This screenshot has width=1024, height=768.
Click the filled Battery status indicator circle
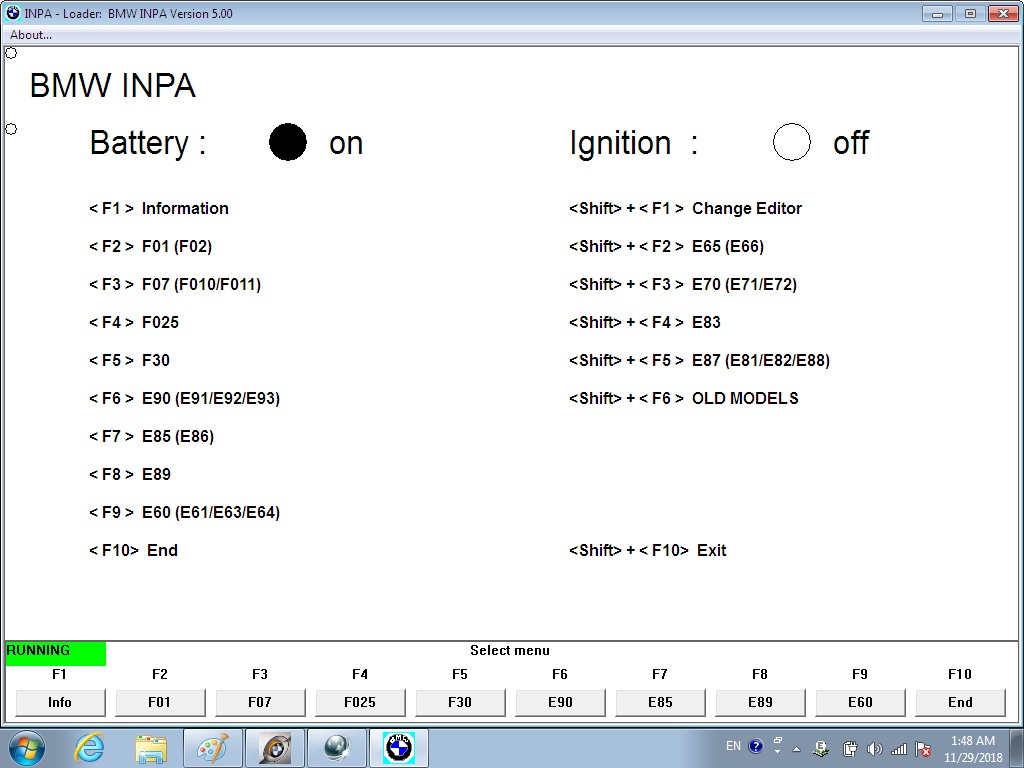[x=288, y=142]
